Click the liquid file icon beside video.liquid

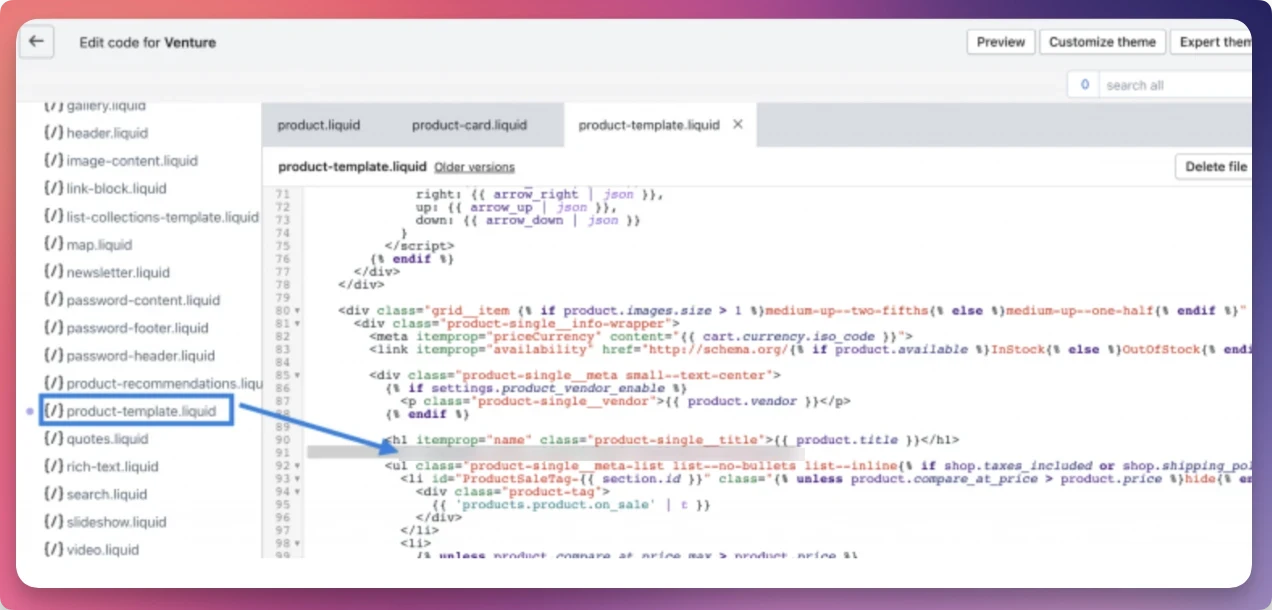[x=54, y=550]
